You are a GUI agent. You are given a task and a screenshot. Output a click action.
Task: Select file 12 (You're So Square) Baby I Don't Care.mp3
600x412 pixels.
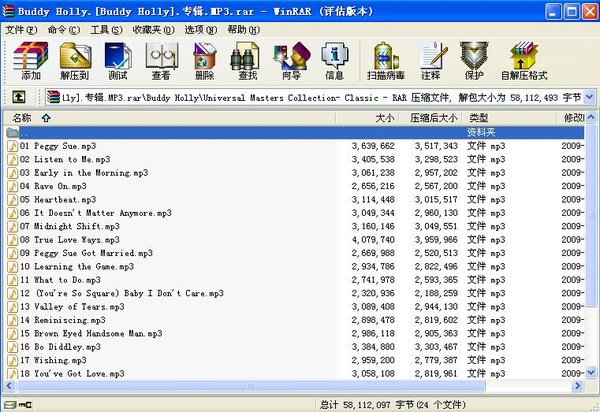click(295, 293)
